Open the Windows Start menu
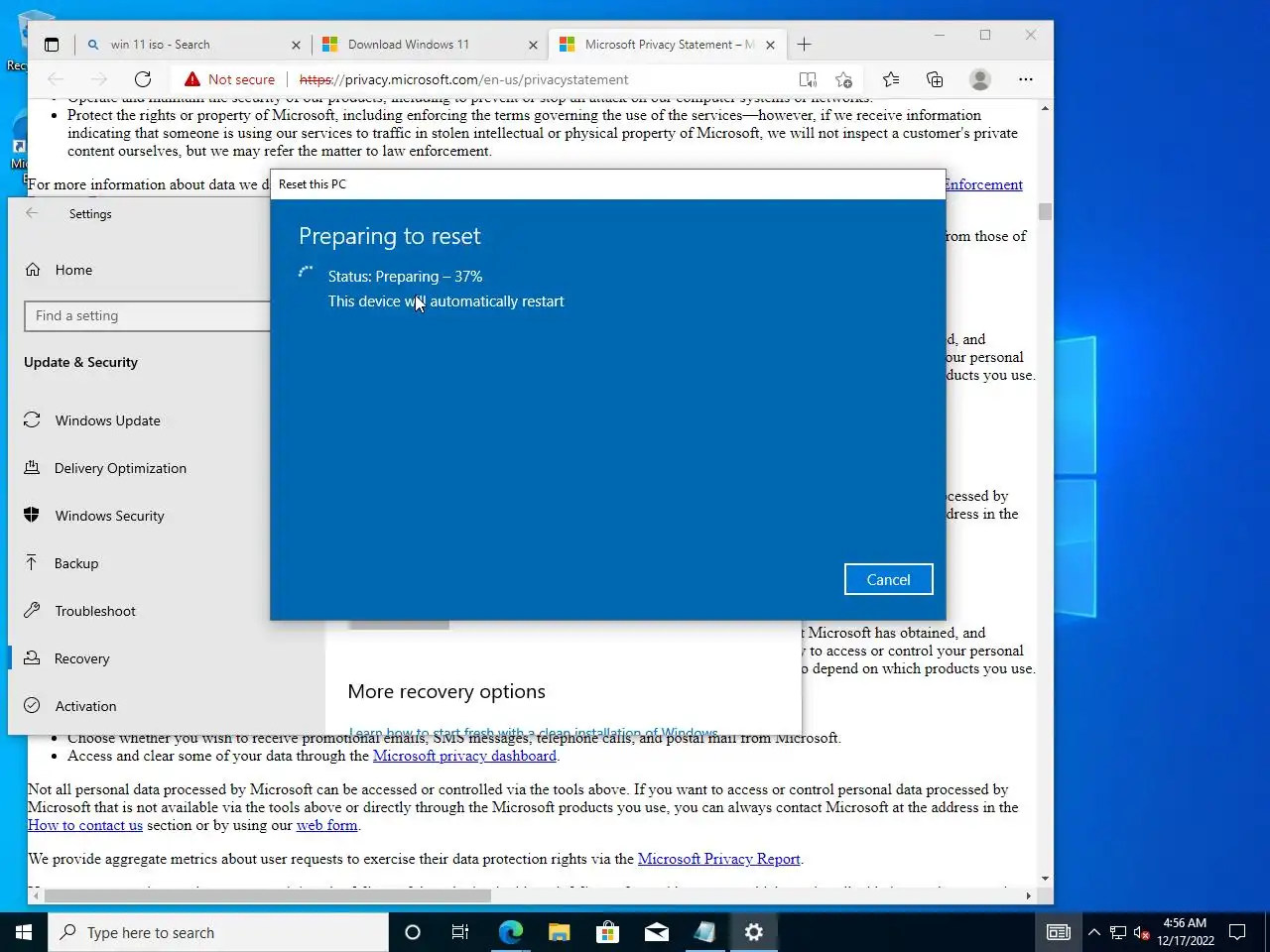 24,932
